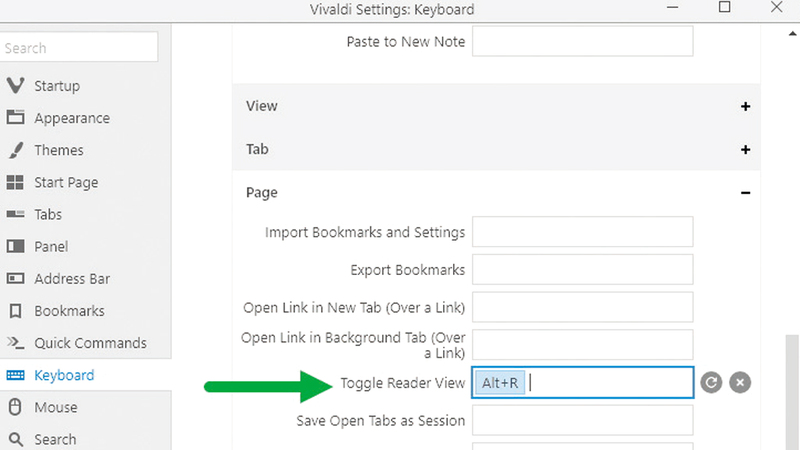The height and width of the screenshot is (450, 800).
Task: Expand the View shortcuts section
Action: click(x=745, y=106)
